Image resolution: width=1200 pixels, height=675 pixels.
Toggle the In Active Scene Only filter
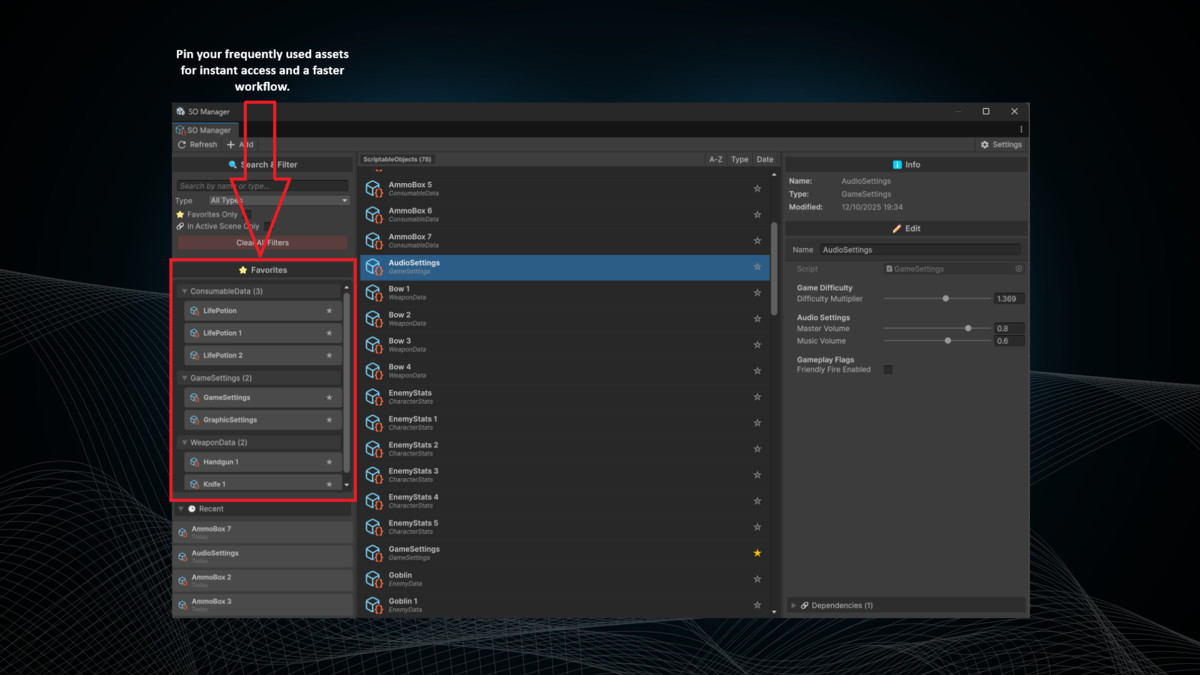[267, 226]
